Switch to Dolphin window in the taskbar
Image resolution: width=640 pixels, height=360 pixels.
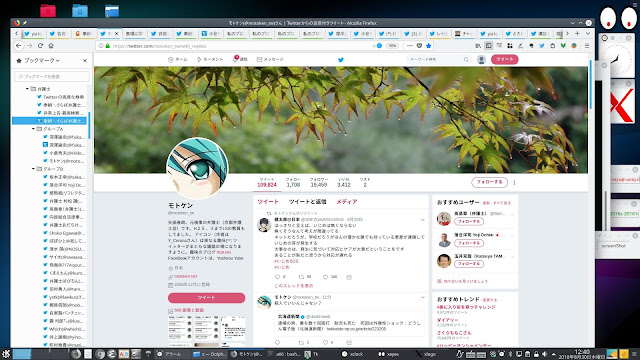[x=209, y=354]
